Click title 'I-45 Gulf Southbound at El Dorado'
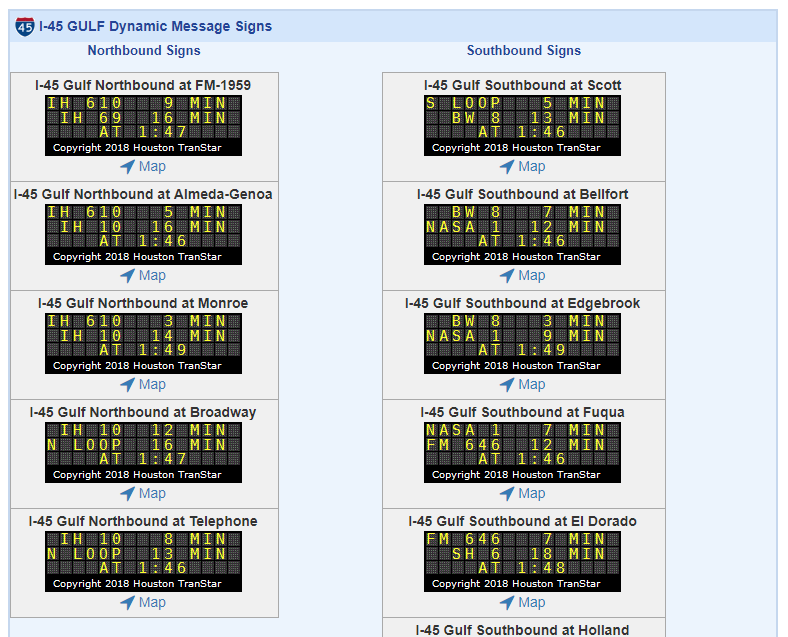This screenshot has width=788, height=637. click(523, 521)
